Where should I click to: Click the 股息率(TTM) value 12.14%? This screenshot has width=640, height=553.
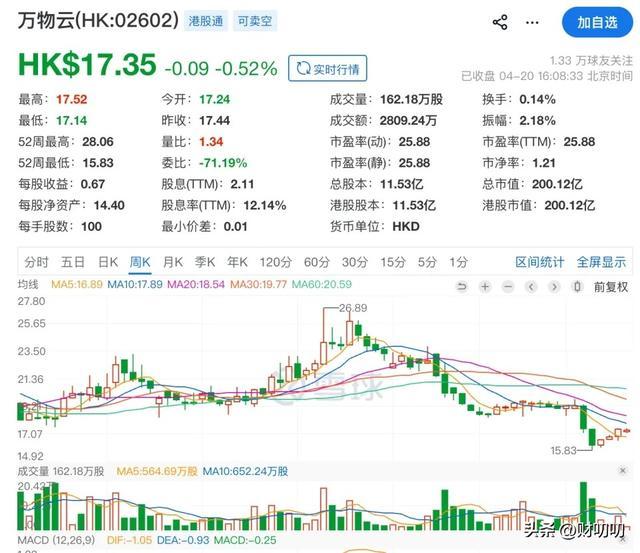(265, 205)
